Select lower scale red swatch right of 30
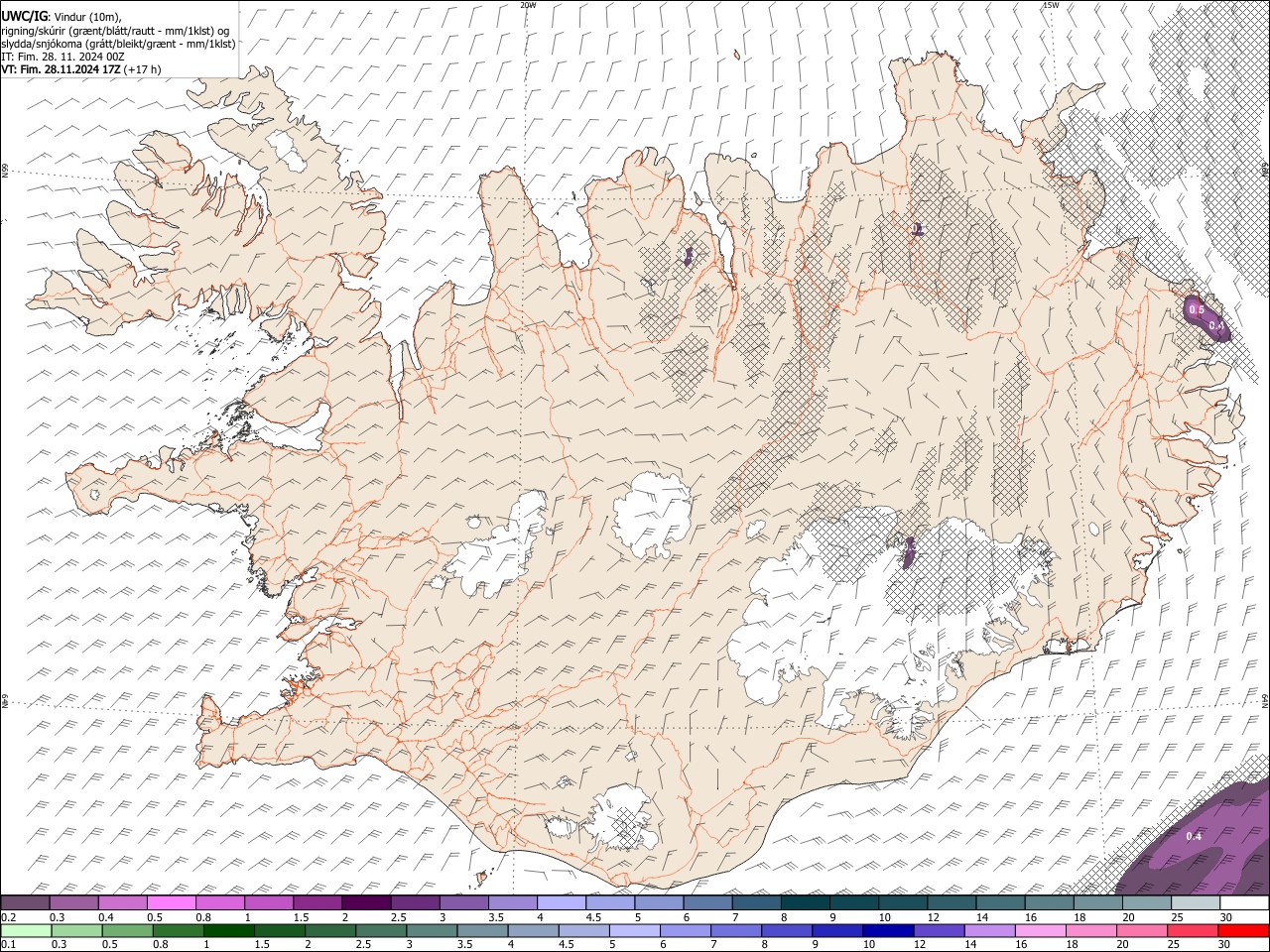 pyautogui.click(x=1244, y=930)
